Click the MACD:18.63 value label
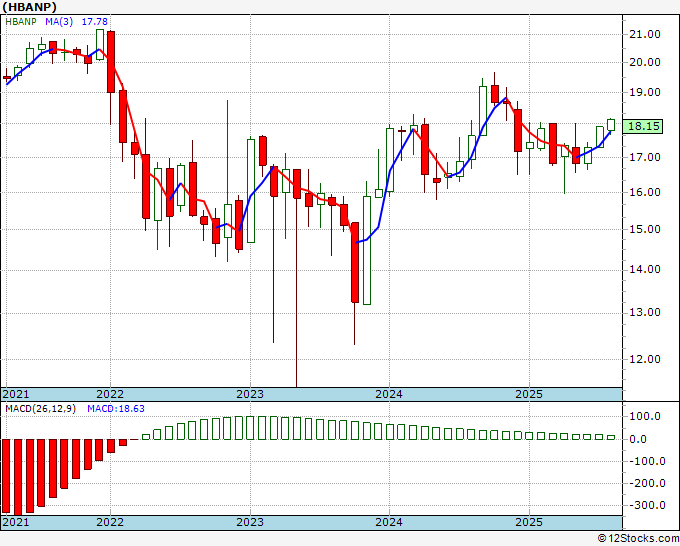 click(116, 409)
